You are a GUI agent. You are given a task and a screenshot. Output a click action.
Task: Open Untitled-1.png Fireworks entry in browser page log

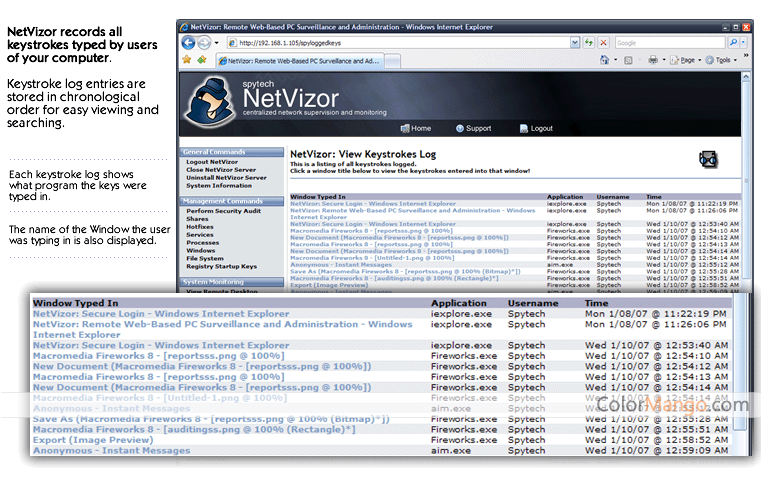click(372, 258)
